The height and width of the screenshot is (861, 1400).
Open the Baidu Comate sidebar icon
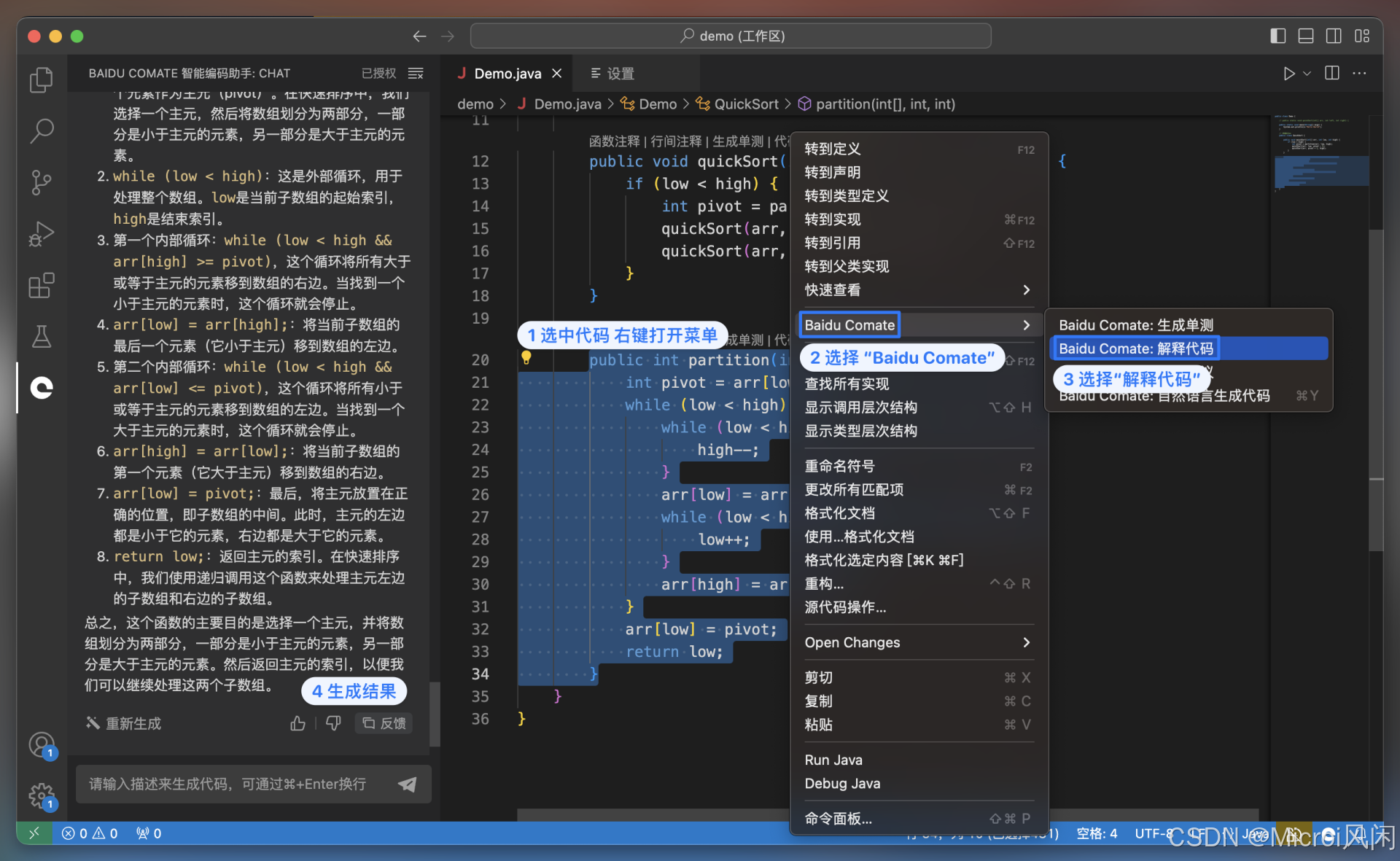tap(42, 388)
